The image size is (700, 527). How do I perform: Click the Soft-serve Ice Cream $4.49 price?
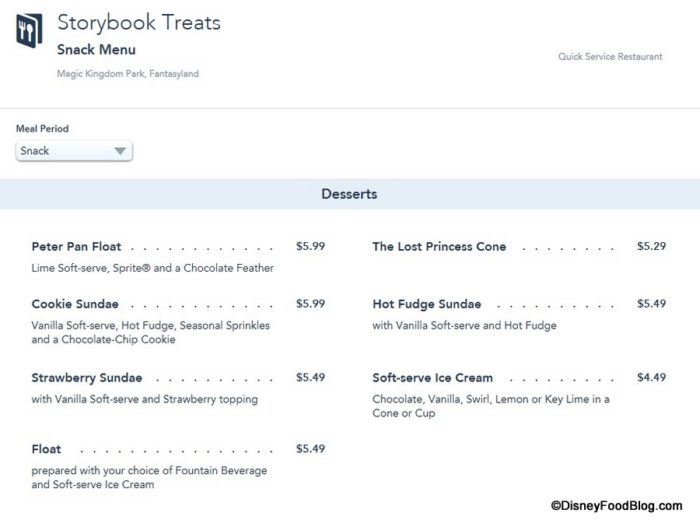coord(651,377)
